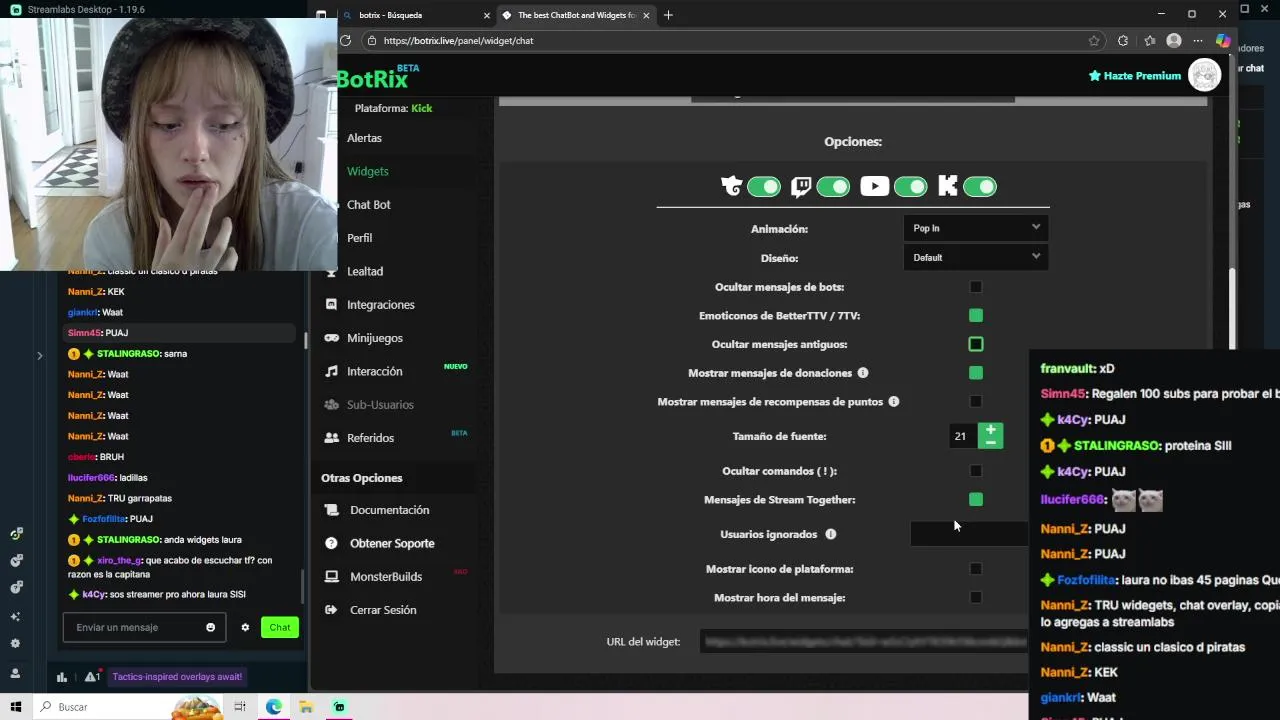
Task: Toggle the Trovo platform switch
Action: tap(764, 187)
